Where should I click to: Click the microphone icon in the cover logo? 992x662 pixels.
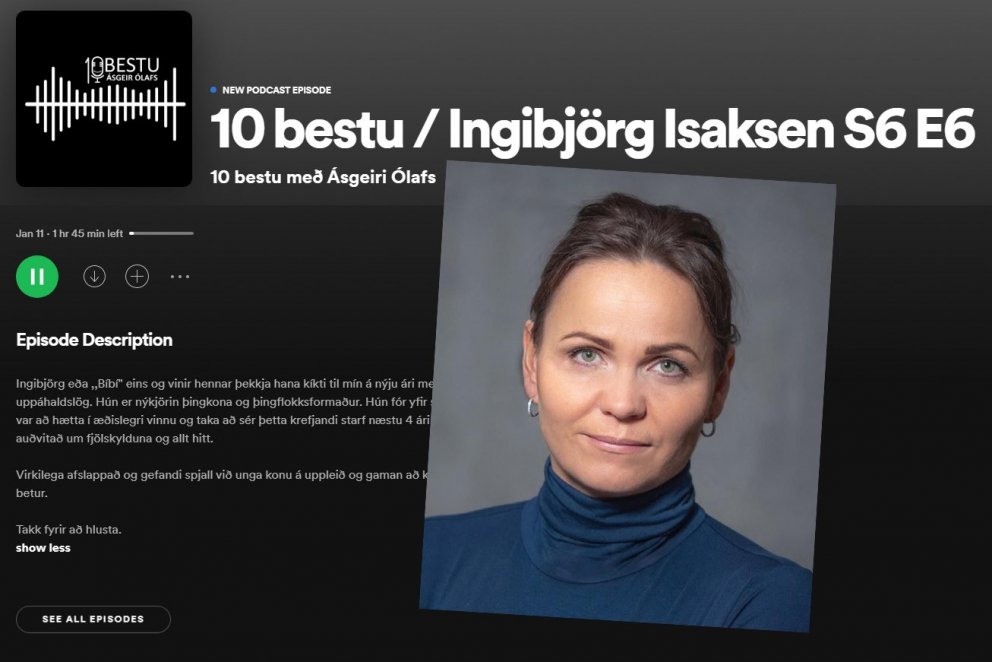click(x=96, y=70)
